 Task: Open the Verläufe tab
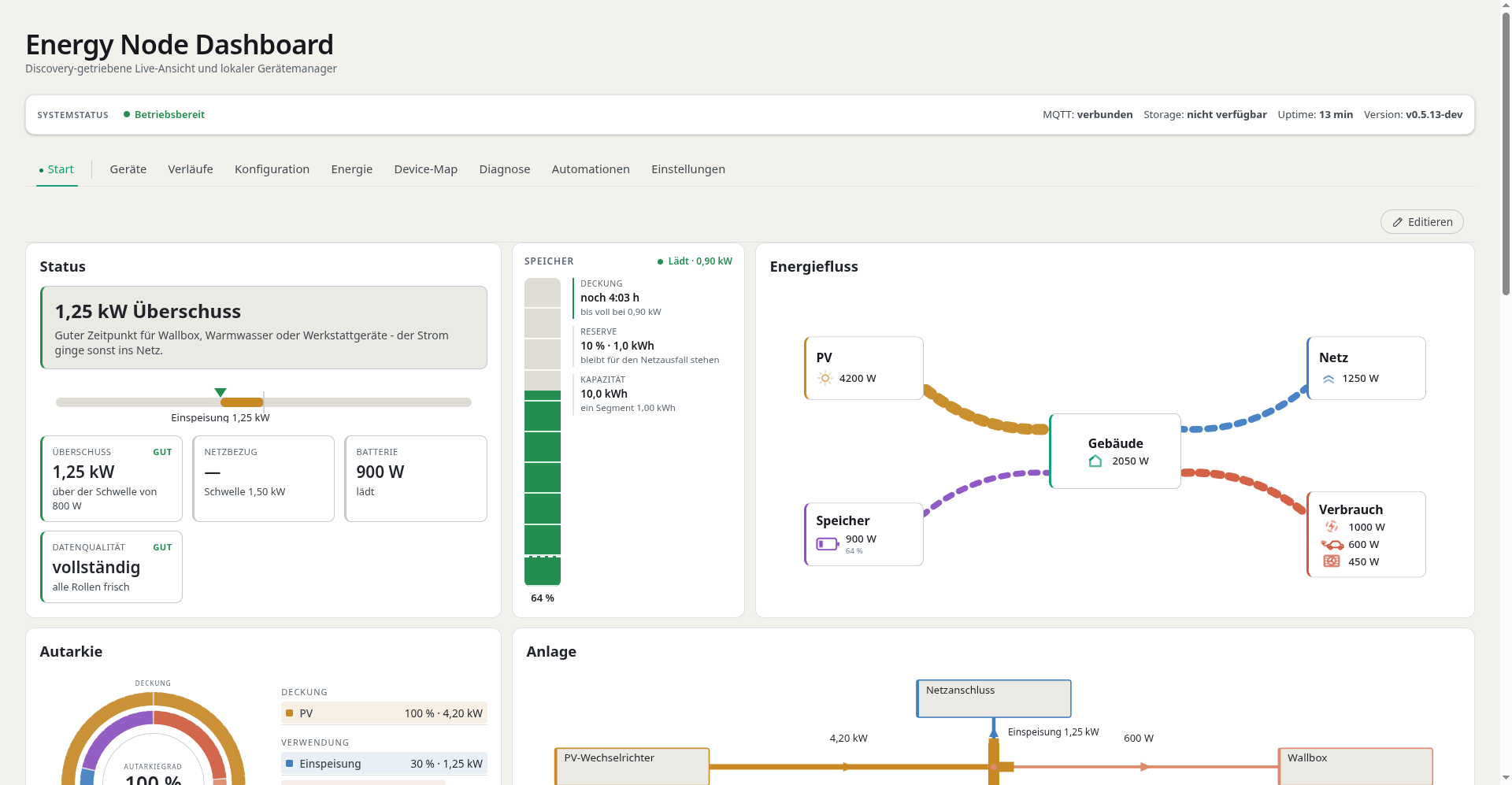click(191, 169)
